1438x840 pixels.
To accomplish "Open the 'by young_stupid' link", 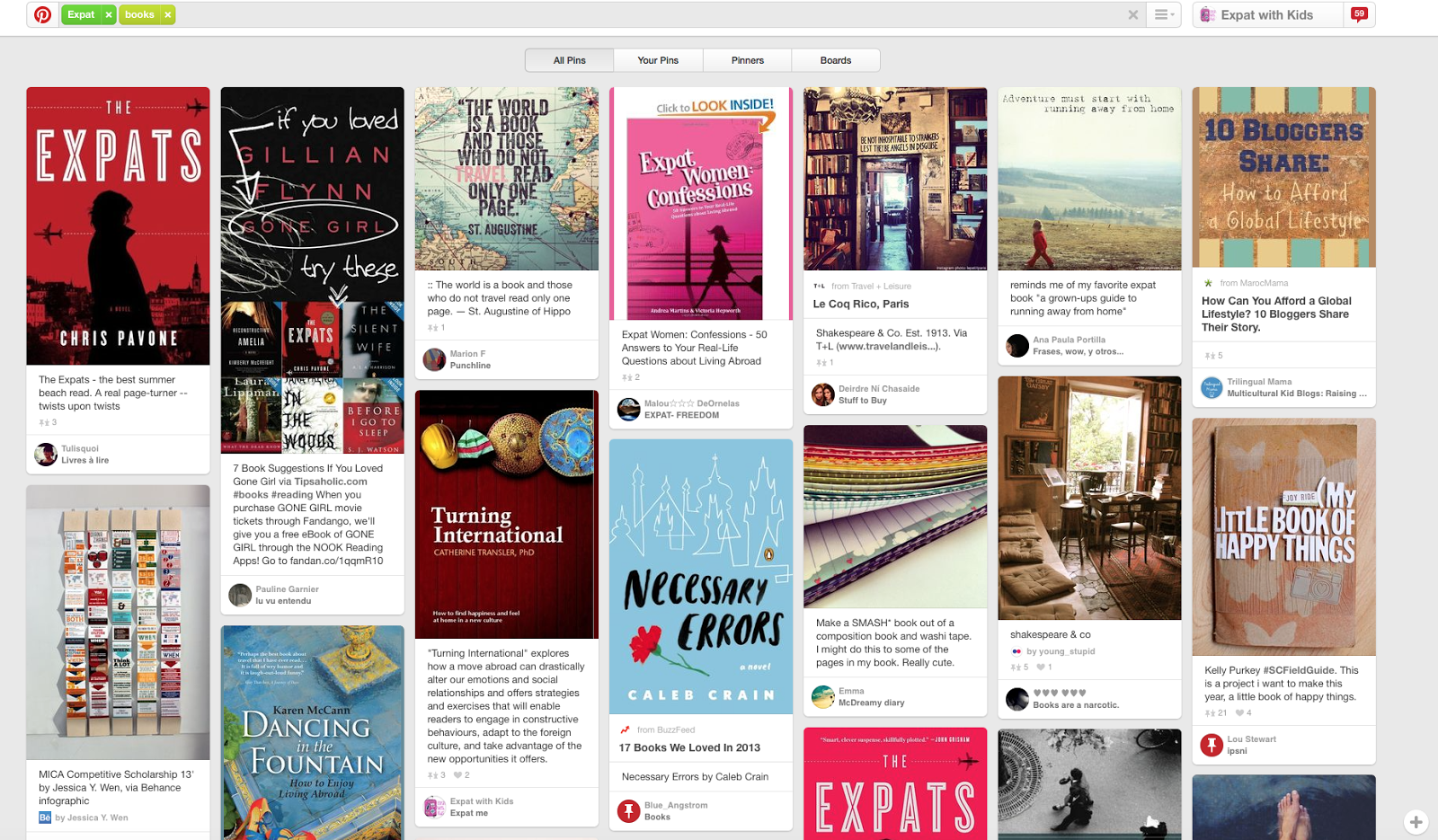I will [1061, 651].
